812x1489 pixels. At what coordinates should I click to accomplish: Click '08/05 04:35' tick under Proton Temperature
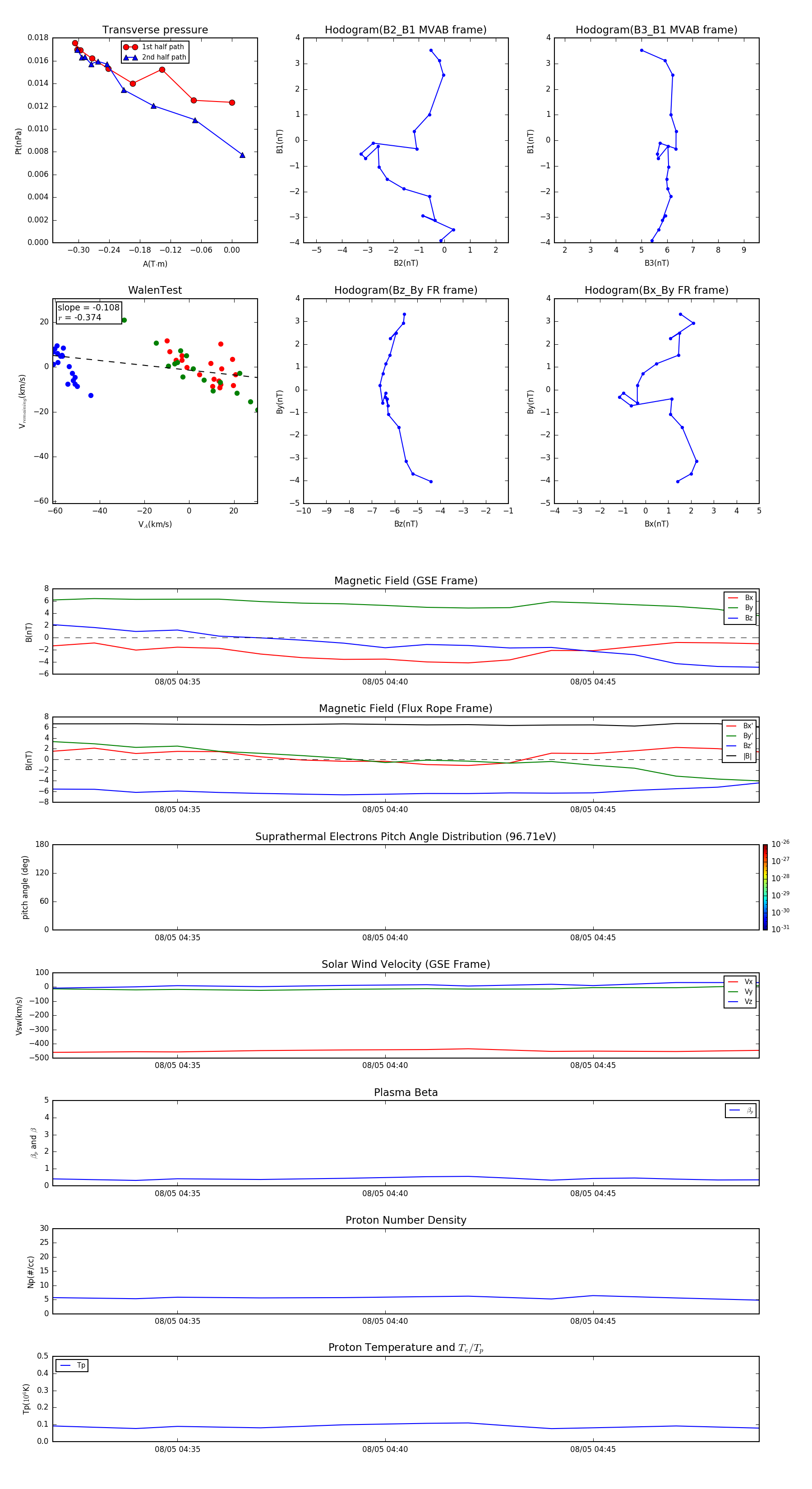click(x=177, y=1450)
